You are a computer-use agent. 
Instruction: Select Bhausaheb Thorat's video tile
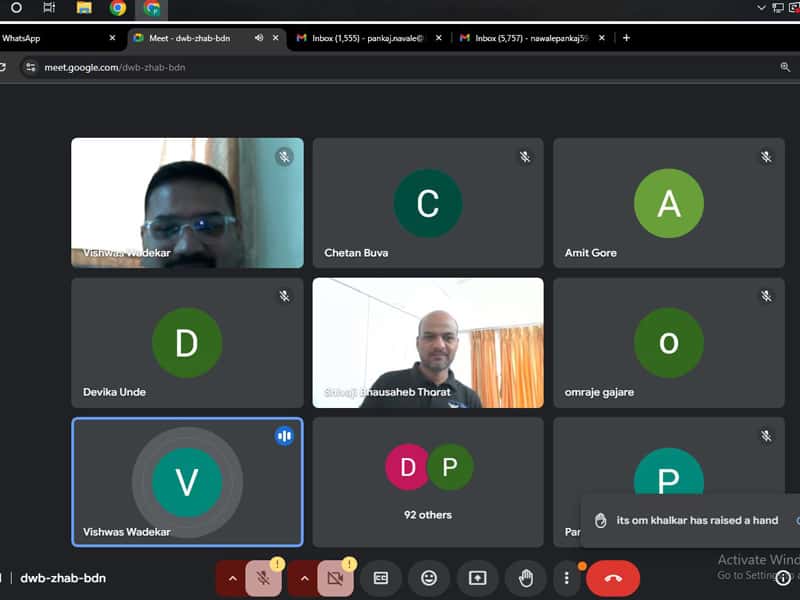coord(428,343)
